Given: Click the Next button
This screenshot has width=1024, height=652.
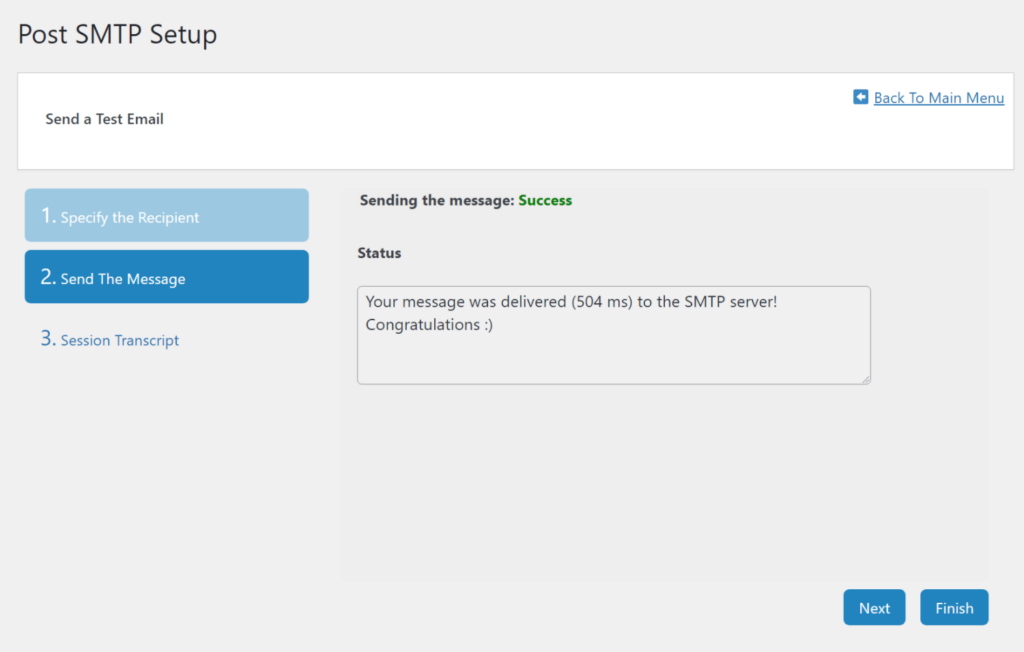Looking at the screenshot, I should coord(873,607).
